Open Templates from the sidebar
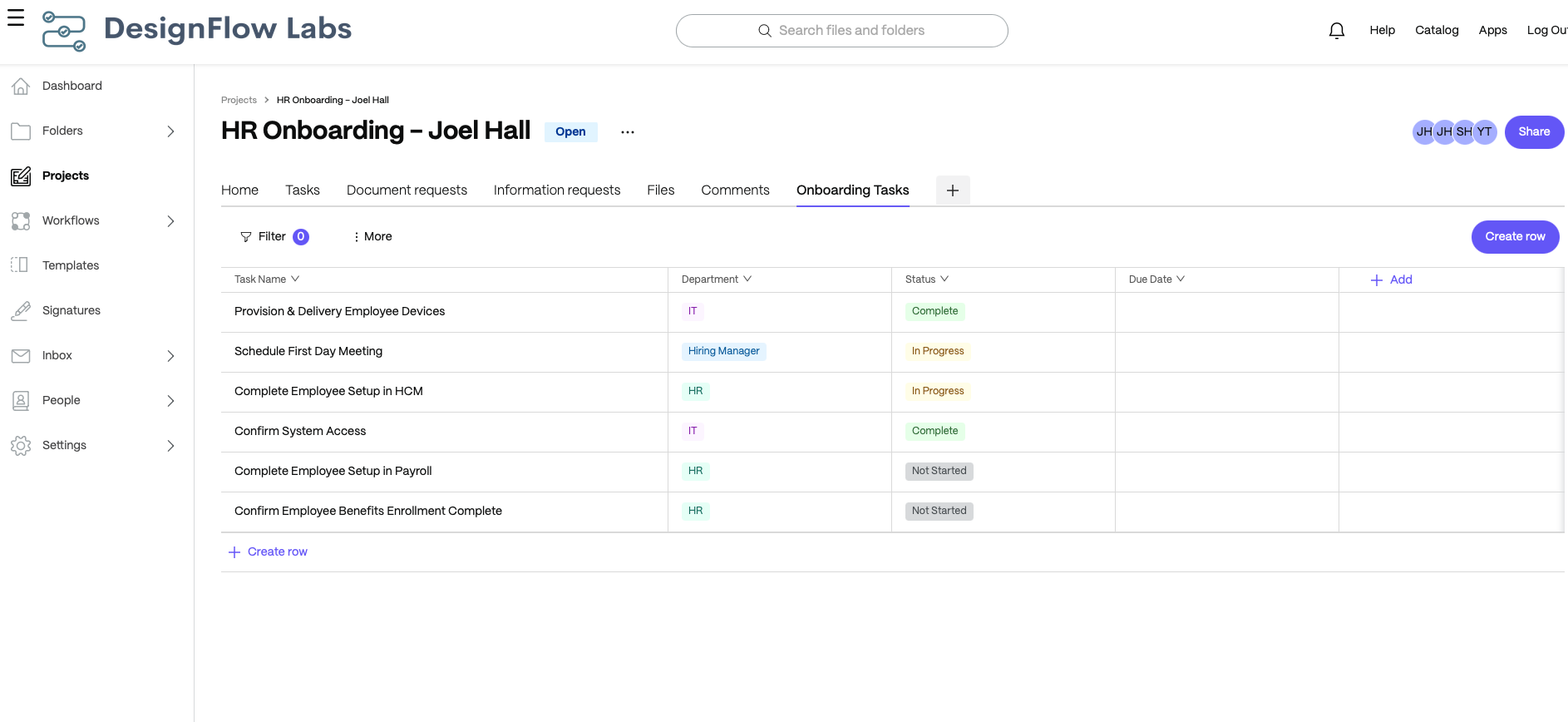Screen dimensions: 1568x722 click(71, 265)
